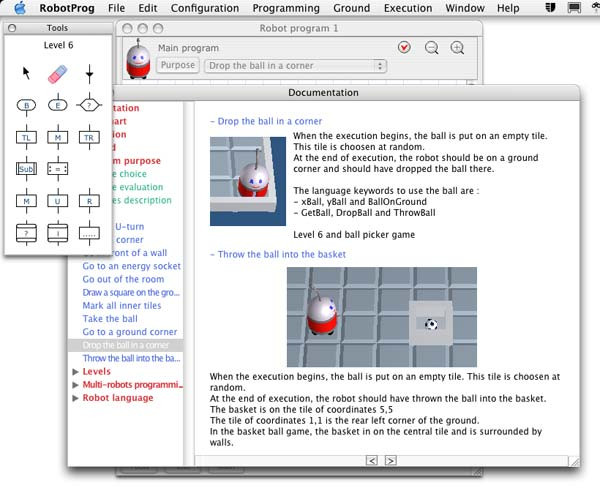The height and width of the screenshot is (488, 600).
Task: Click the next page arrow button
Action: click(391, 460)
